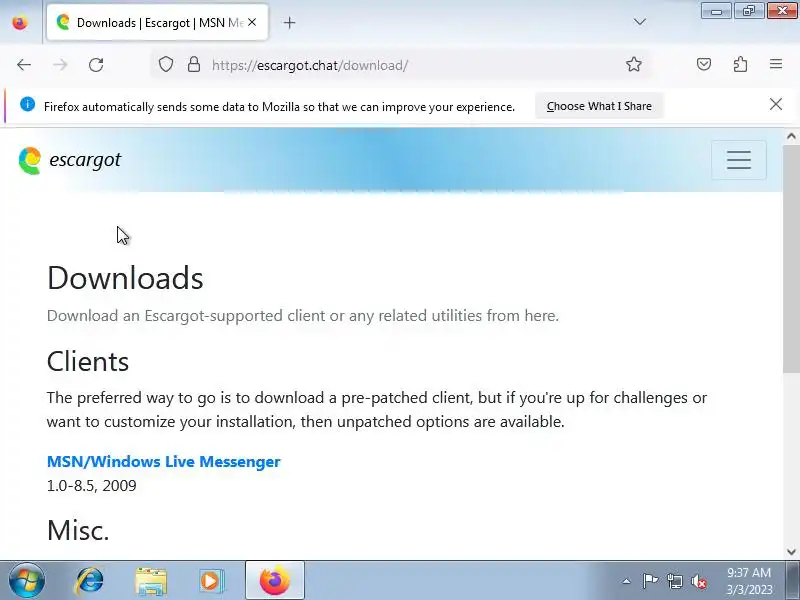Click the escargot logo
Viewport: 800px width, 600px height.
click(70, 160)
